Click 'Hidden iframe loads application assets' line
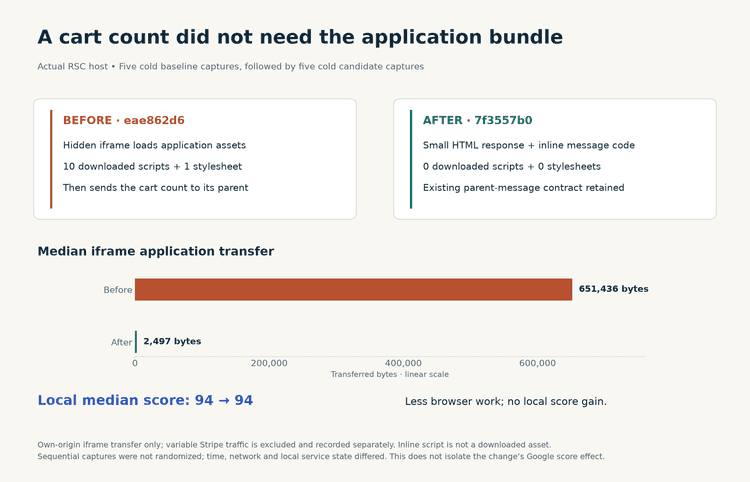 154,145
